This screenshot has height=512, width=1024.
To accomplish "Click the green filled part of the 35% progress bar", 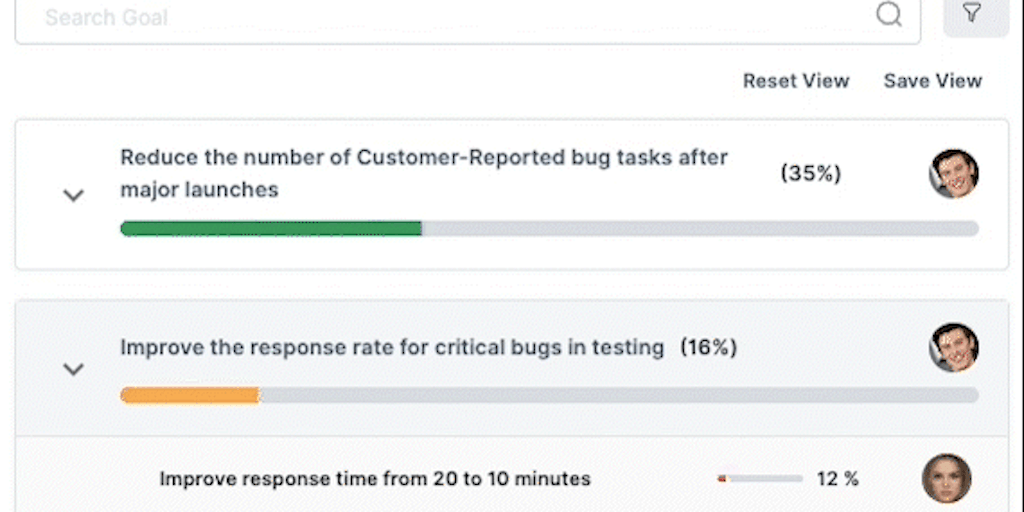I will click(x=270, y=229).
